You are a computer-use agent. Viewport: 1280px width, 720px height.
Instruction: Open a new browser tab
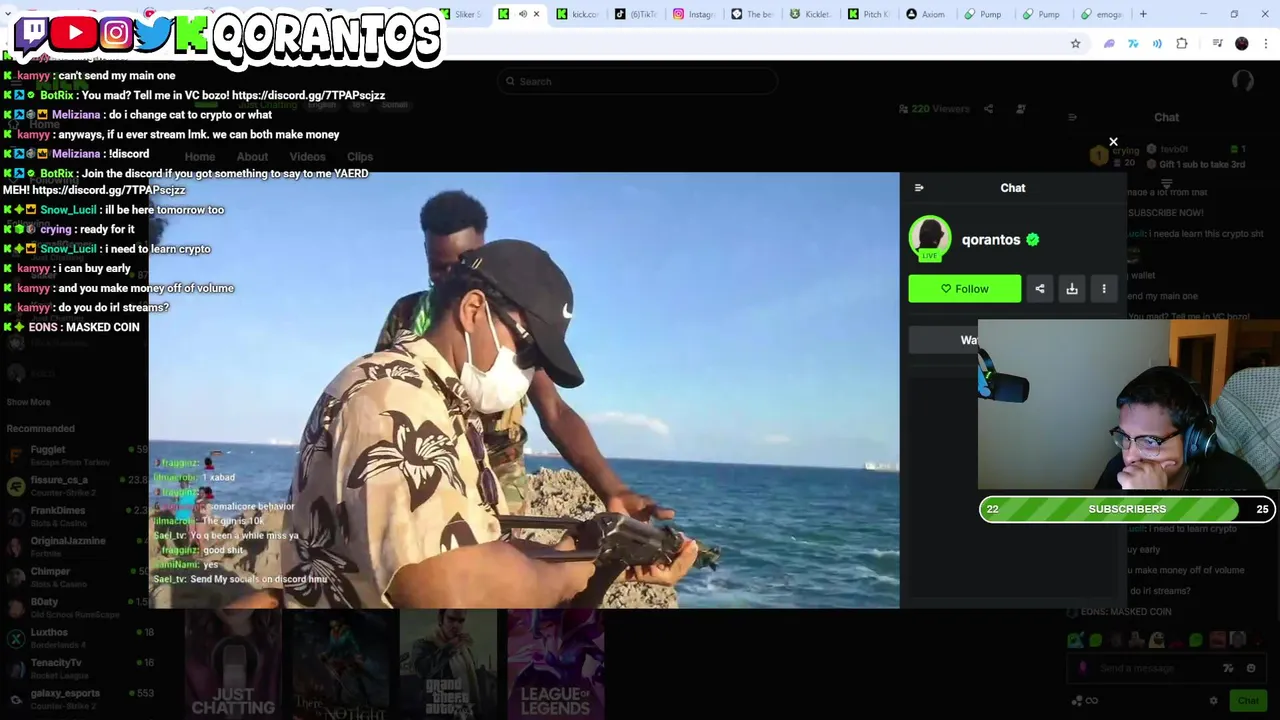tap(1143, 14)
